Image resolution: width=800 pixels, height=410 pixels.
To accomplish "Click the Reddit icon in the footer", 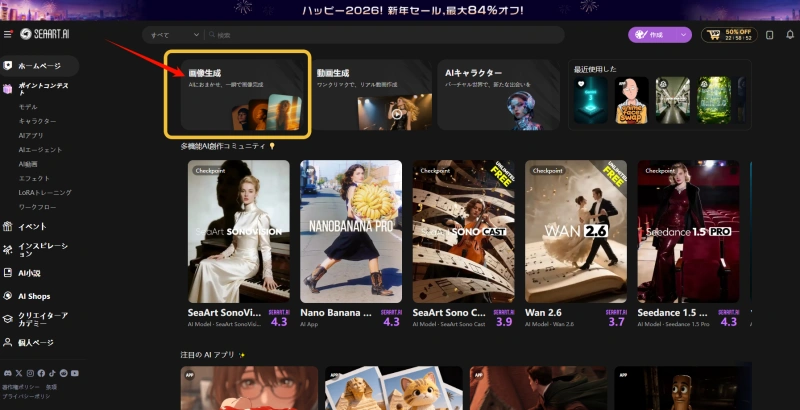I will tap(63, 373).
